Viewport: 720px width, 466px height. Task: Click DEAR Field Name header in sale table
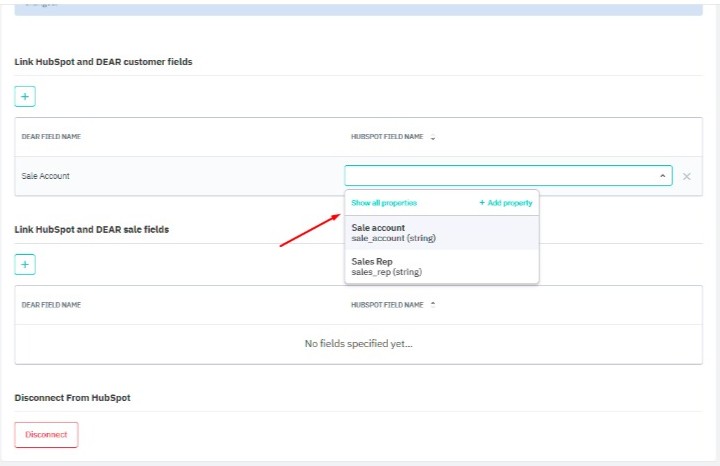click(51, 305)
